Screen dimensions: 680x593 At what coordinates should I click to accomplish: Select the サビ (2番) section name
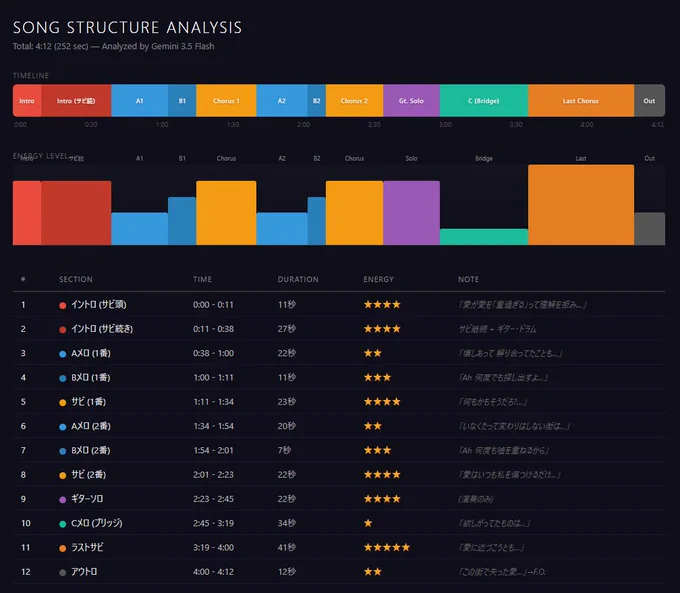(88, 475)
